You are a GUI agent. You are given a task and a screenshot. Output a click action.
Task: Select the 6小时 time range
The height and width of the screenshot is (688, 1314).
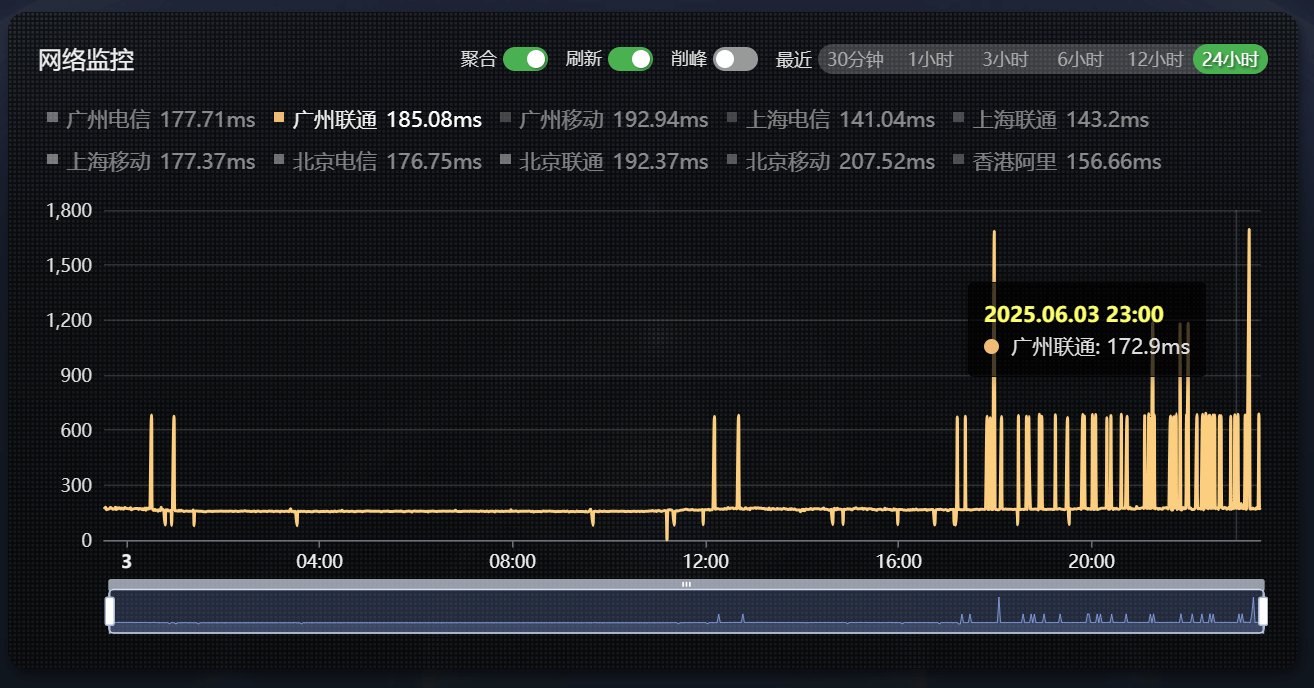click(1080, 60)
